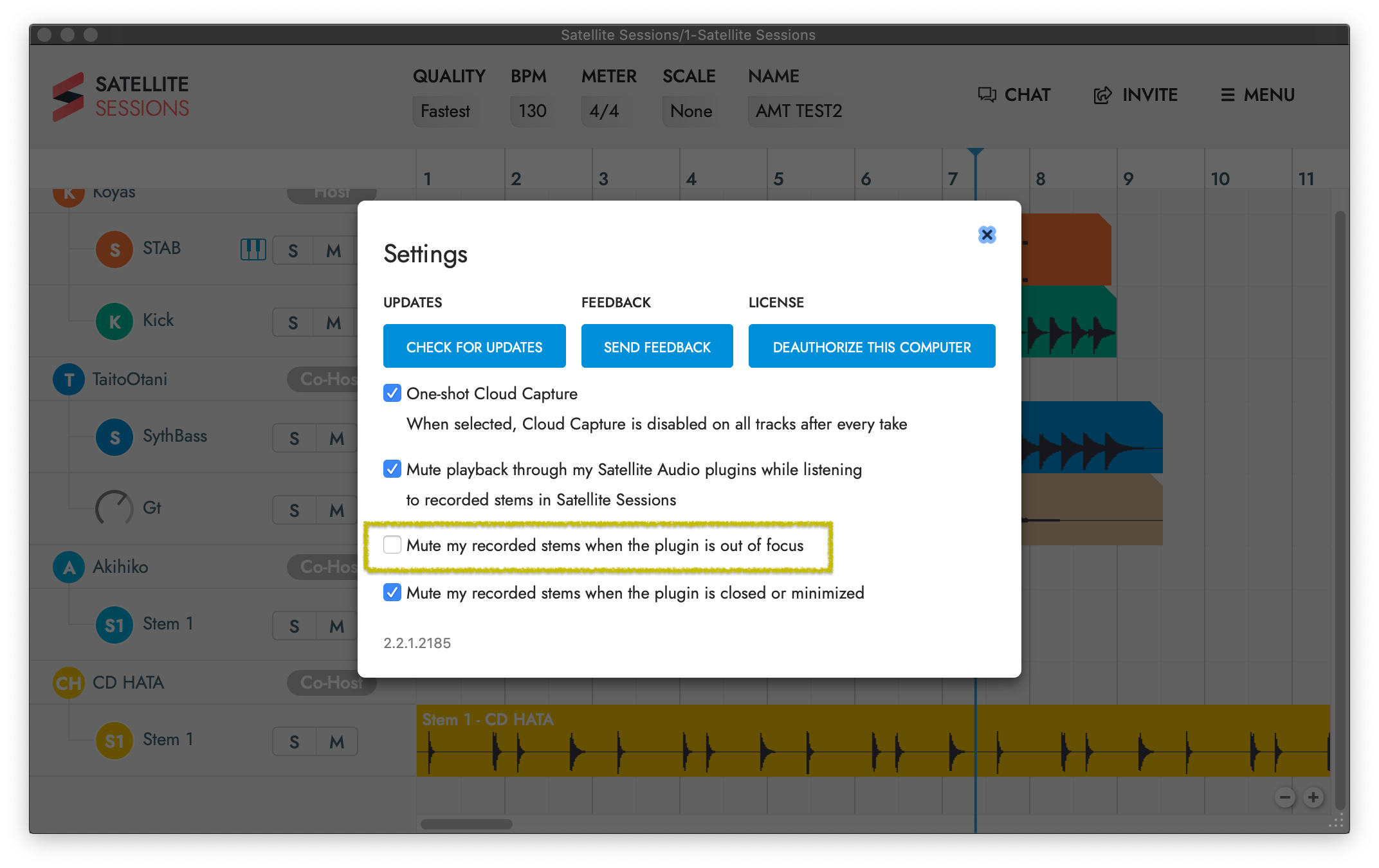Image resolution: width=1379 pixels, height=868 pixels.
Task: Click the BPM field showing 130
Action: pos(533,111)
